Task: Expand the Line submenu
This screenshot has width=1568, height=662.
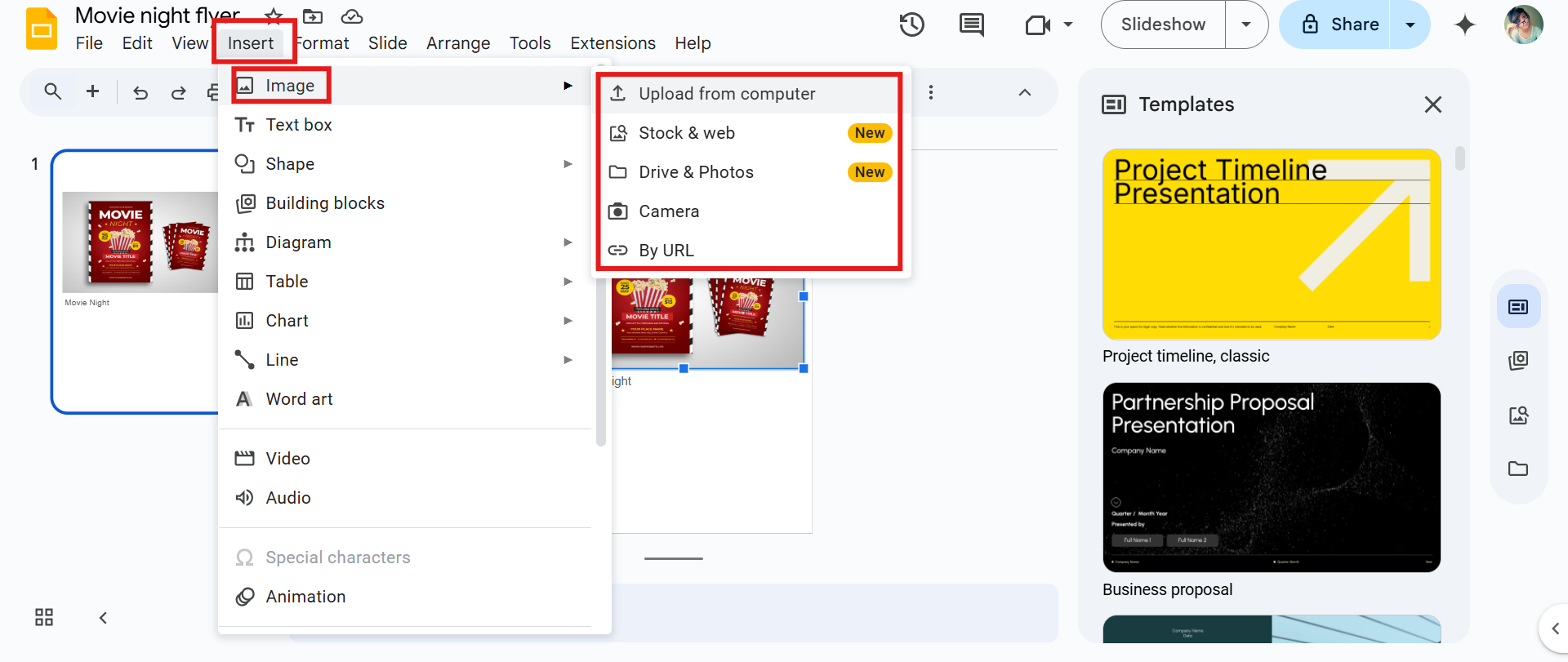Action: click(568, 360)
